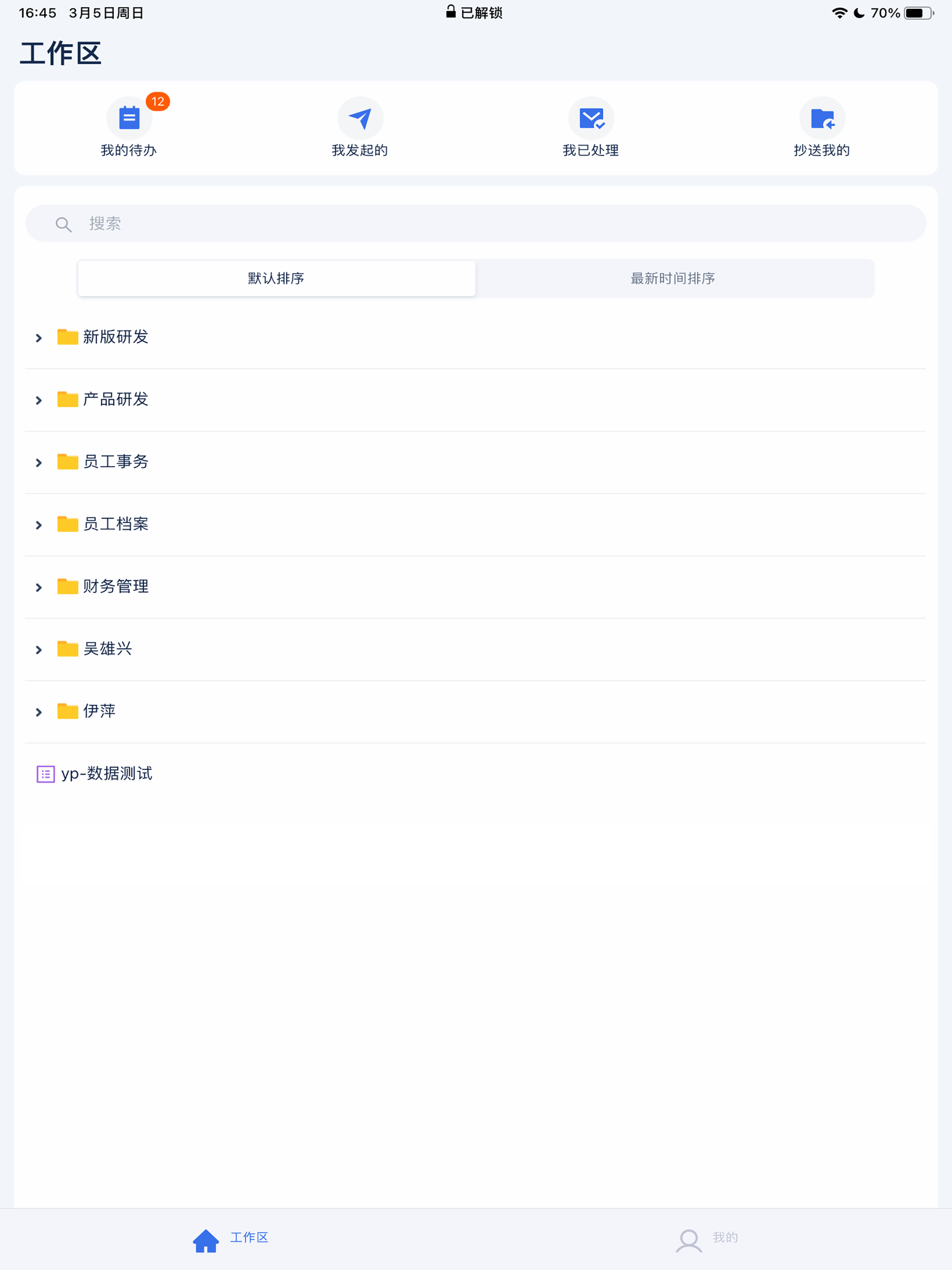The image size is (952, 1270).
Task: Tap the person icon in bottom bar
Action: [x=688, y=1241]
